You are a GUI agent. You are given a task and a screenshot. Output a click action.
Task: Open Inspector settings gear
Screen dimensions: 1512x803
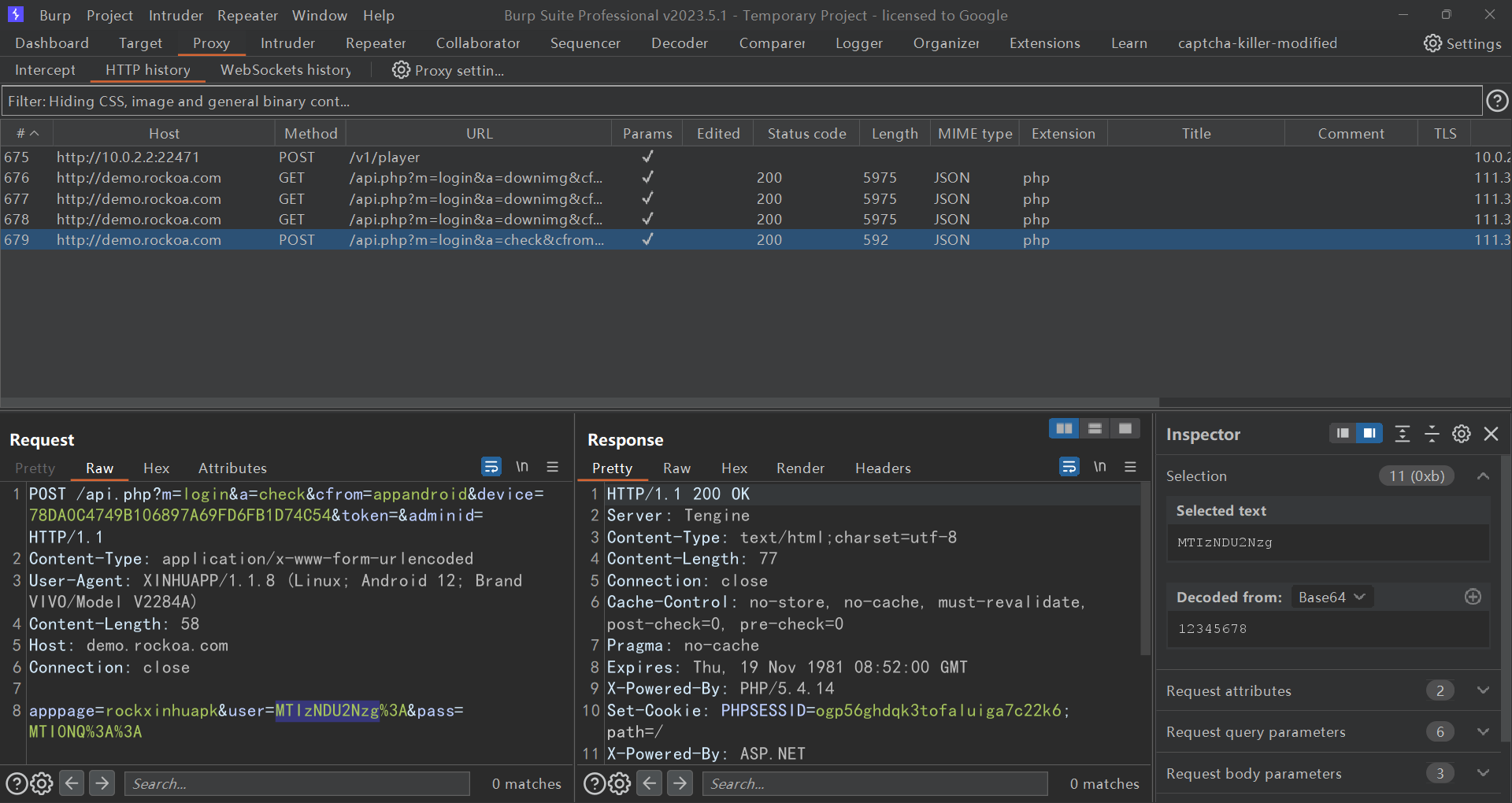pos(1462,434)
